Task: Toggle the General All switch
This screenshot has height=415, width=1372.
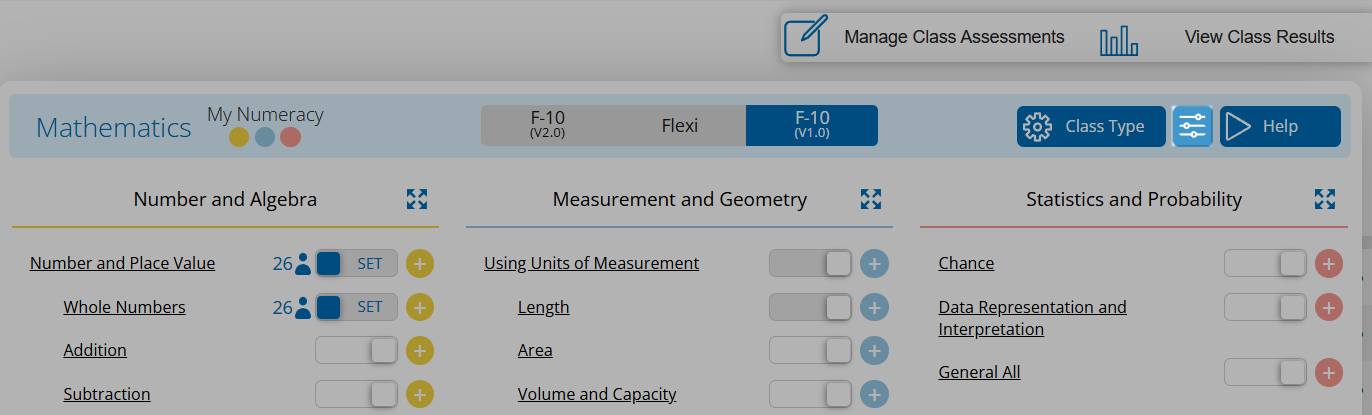Action: [x=1265, y=373]
